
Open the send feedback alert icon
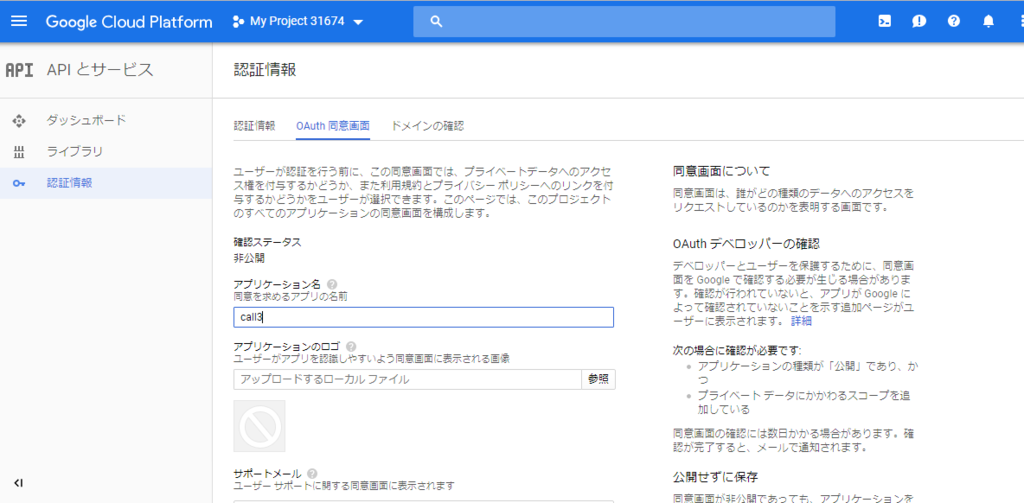click(x=919, y=21)
